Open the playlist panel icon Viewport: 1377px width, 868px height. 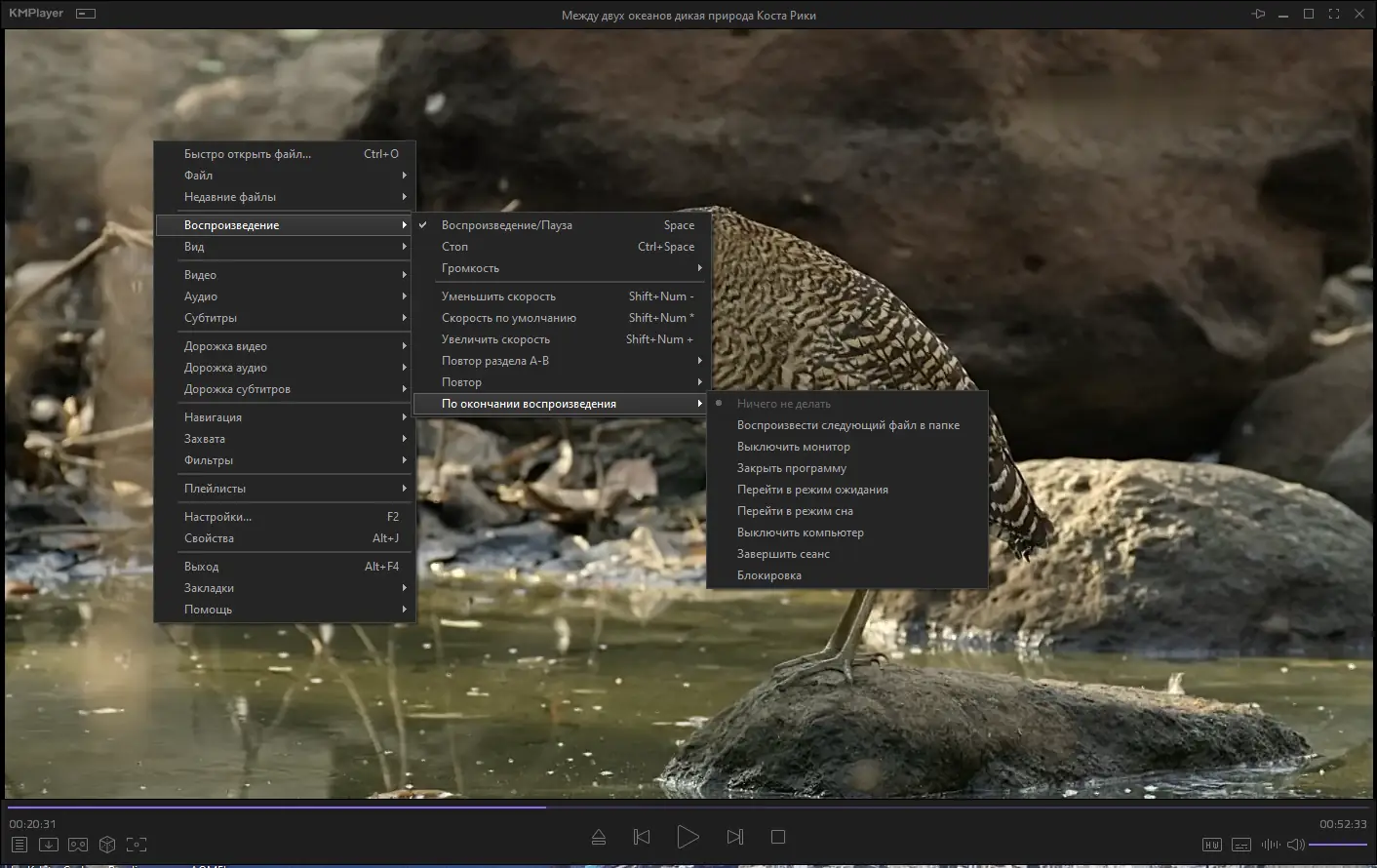coord(20,845)
